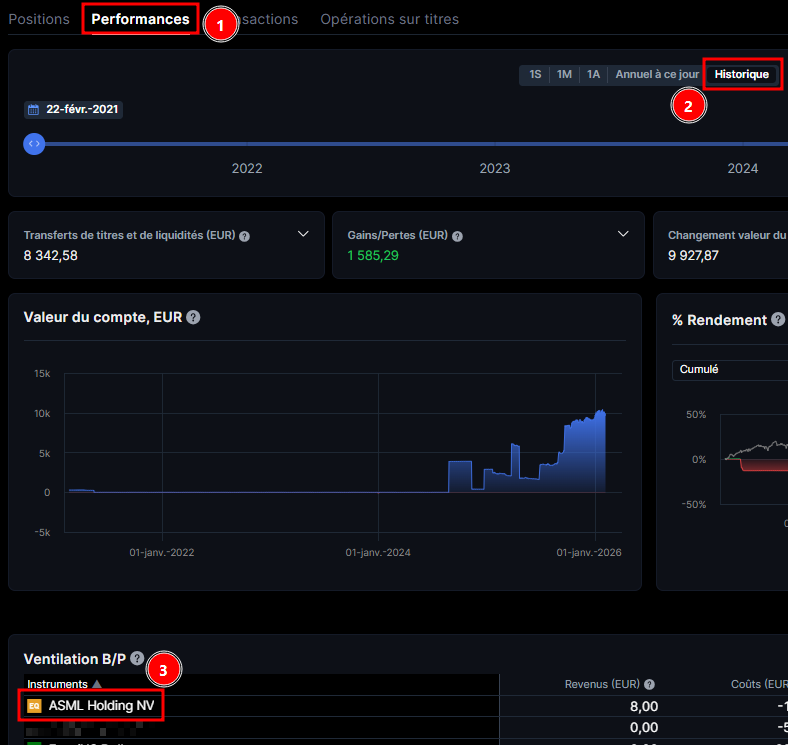
Task: Click help icon beside Gains/Pertes (EUR)
Action: (458, 237)
